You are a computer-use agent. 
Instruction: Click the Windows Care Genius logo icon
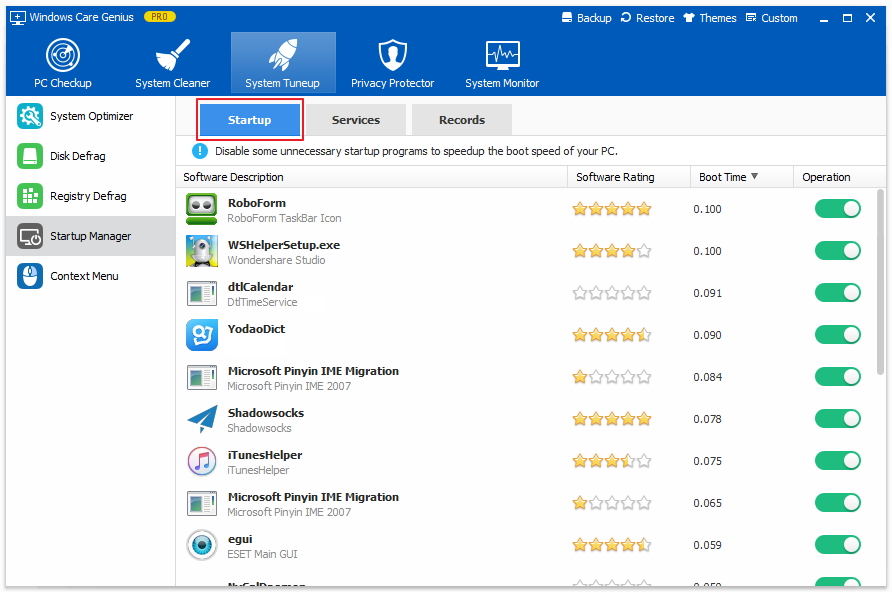click(x=18, y=18)
